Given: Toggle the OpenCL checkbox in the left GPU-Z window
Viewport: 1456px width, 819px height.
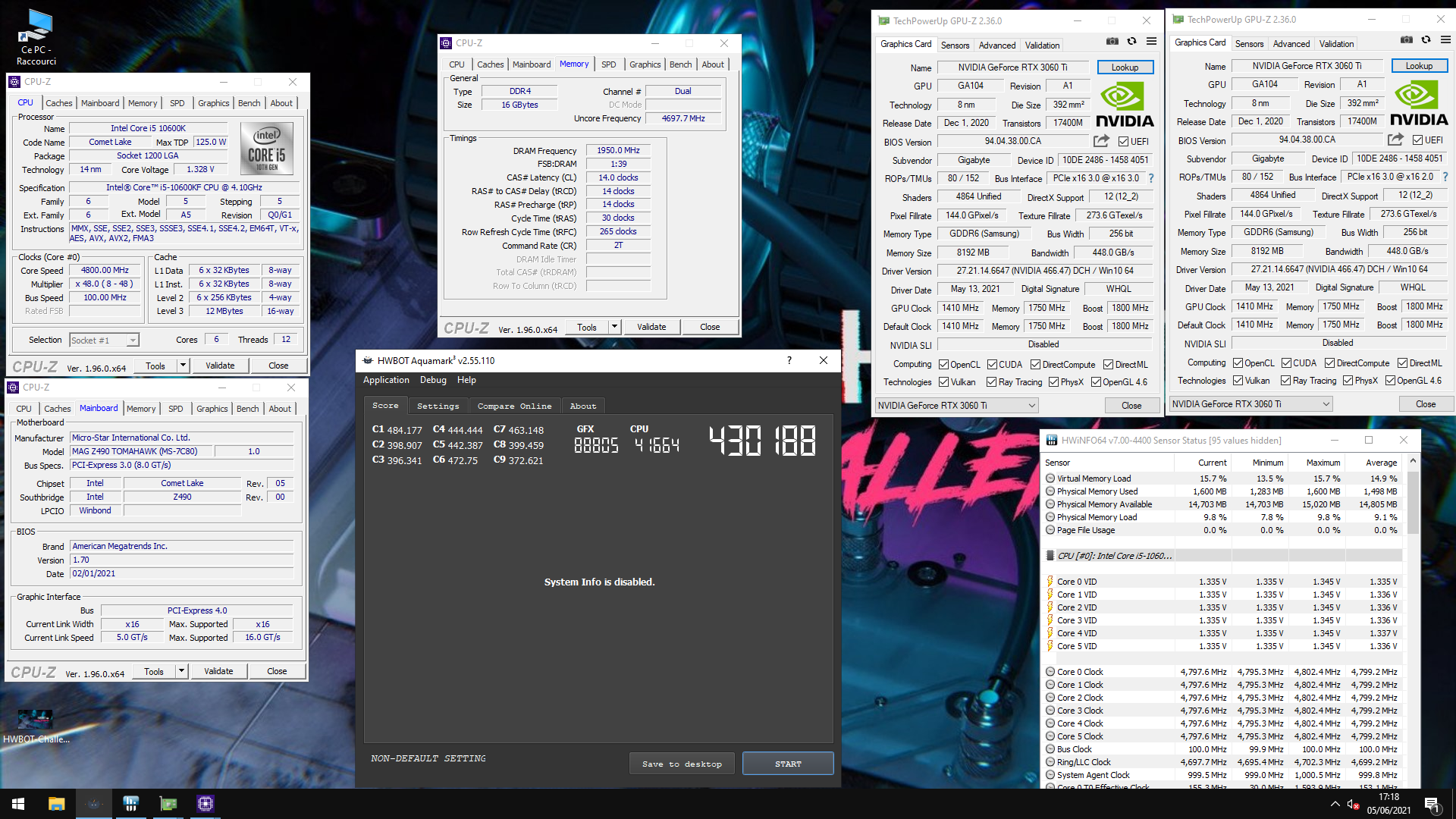Looking at the screenshot, I should (943, 365).
